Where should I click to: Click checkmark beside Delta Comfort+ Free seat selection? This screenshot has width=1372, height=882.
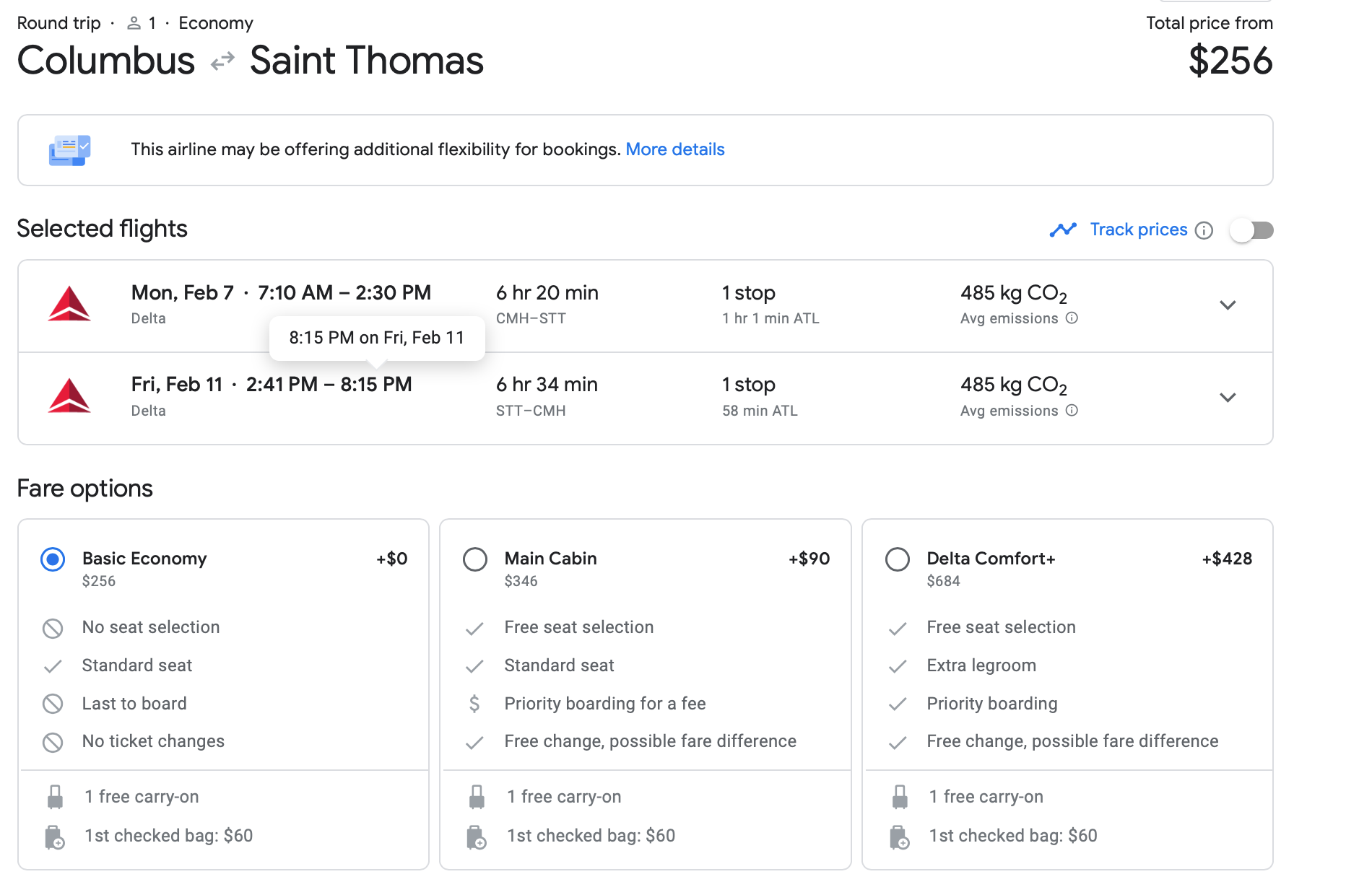pos(897,629)
